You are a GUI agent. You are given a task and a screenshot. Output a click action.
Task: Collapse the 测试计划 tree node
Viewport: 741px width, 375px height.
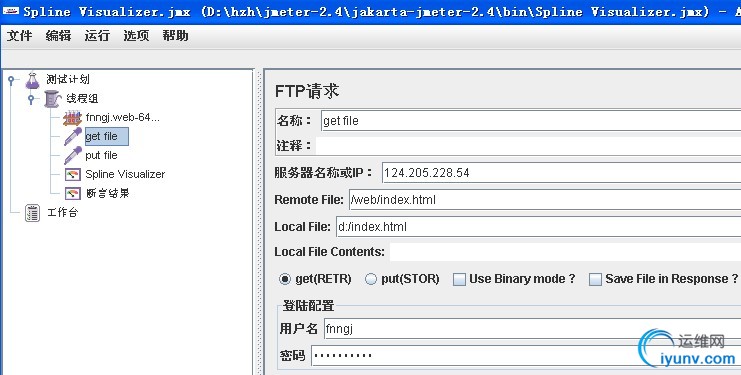11,81
